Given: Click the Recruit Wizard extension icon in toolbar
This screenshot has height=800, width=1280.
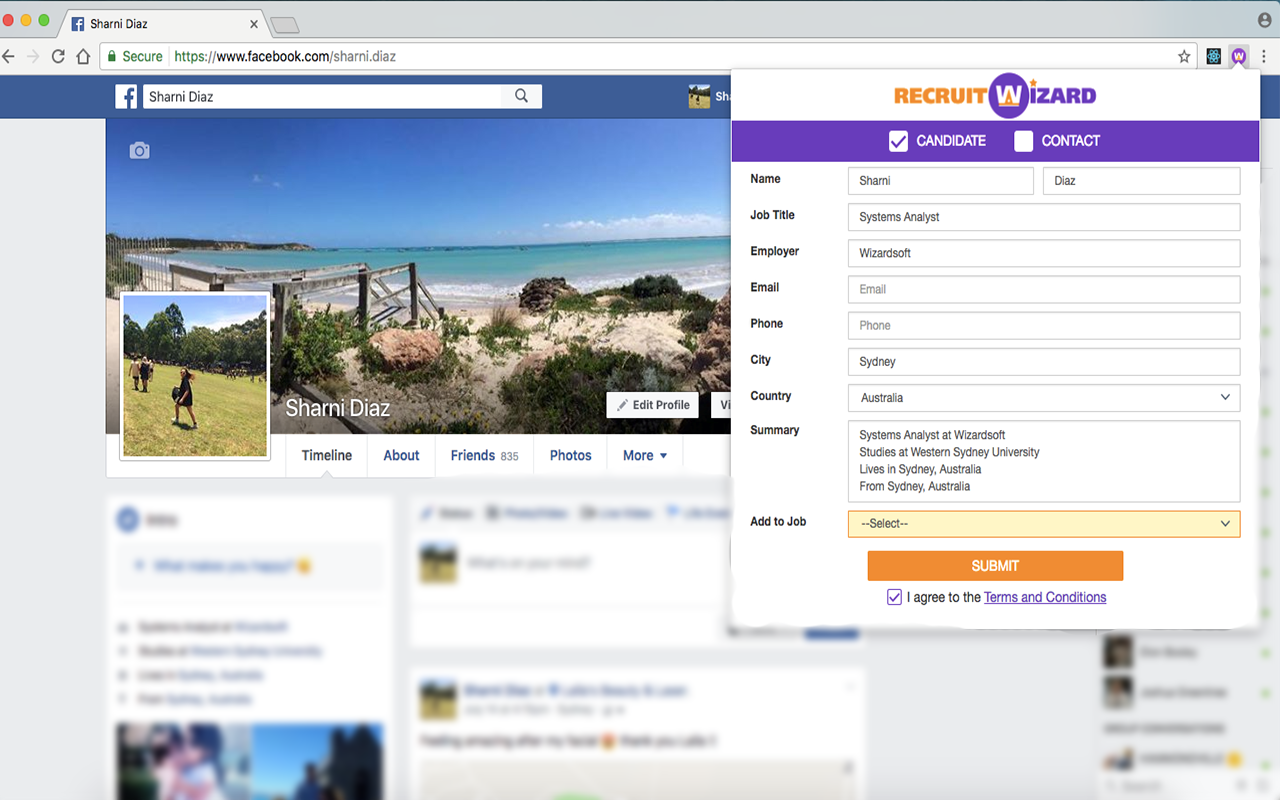Looking at the screenshot, I should click(x=1239, y=57).
